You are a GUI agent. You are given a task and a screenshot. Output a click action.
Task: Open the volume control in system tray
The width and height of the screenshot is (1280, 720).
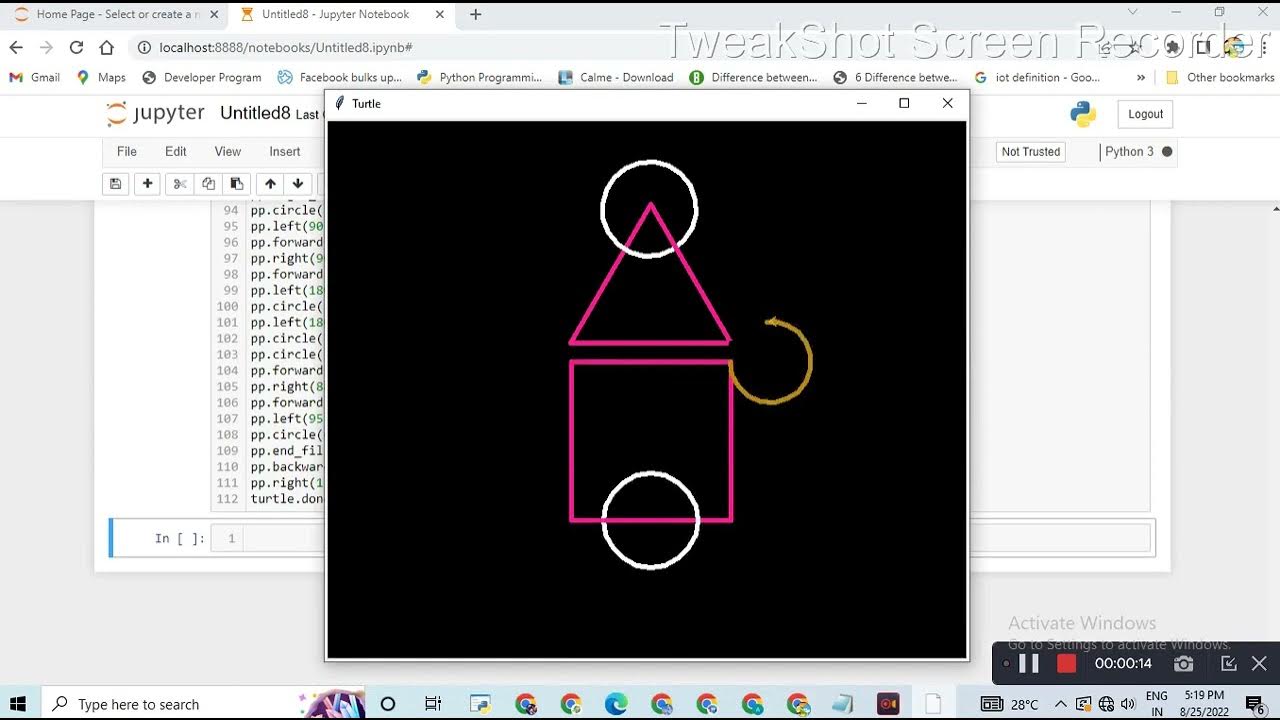click(1129, 704)
